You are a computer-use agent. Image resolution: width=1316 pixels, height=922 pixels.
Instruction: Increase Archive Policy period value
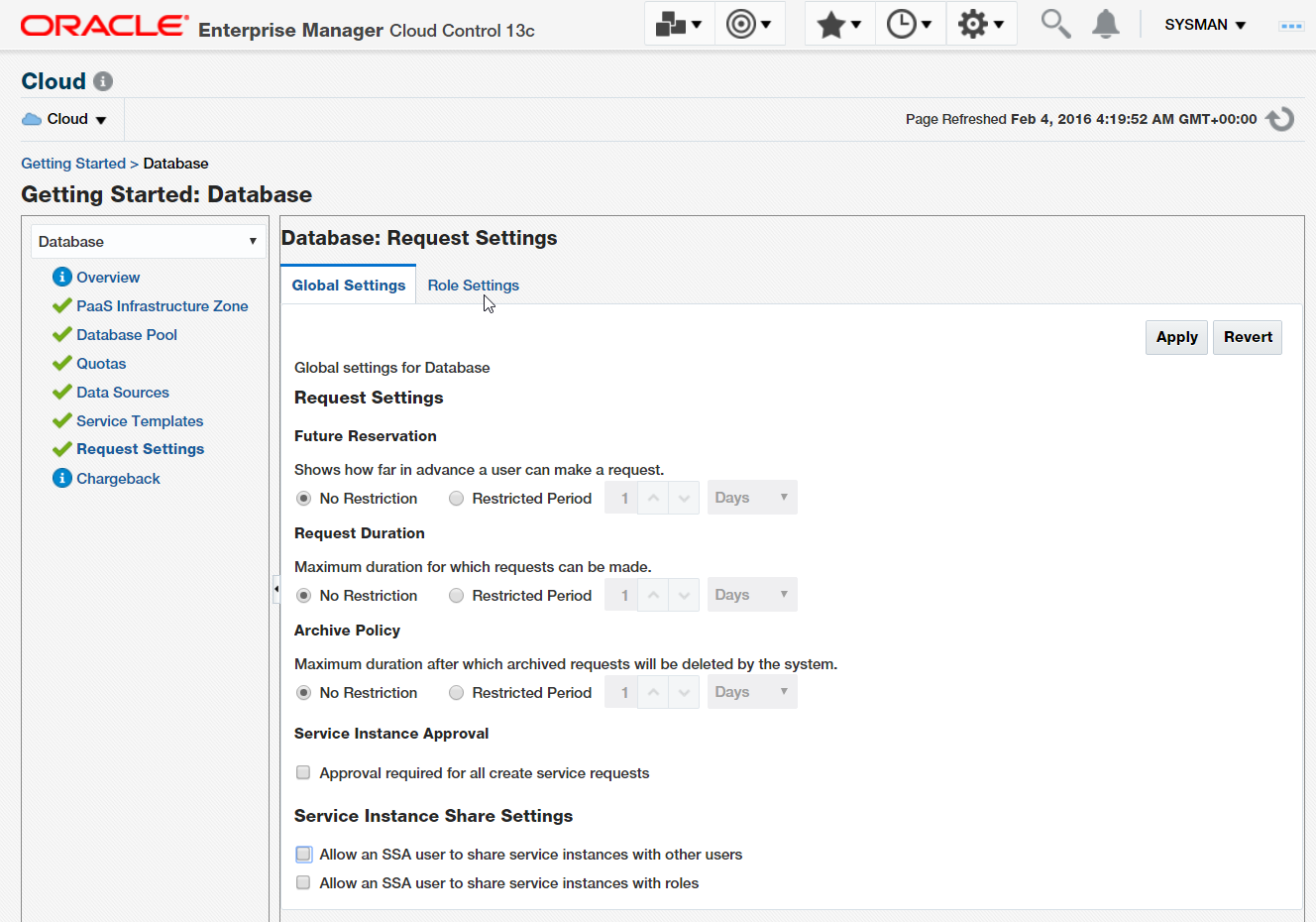(x=653, y=692)
